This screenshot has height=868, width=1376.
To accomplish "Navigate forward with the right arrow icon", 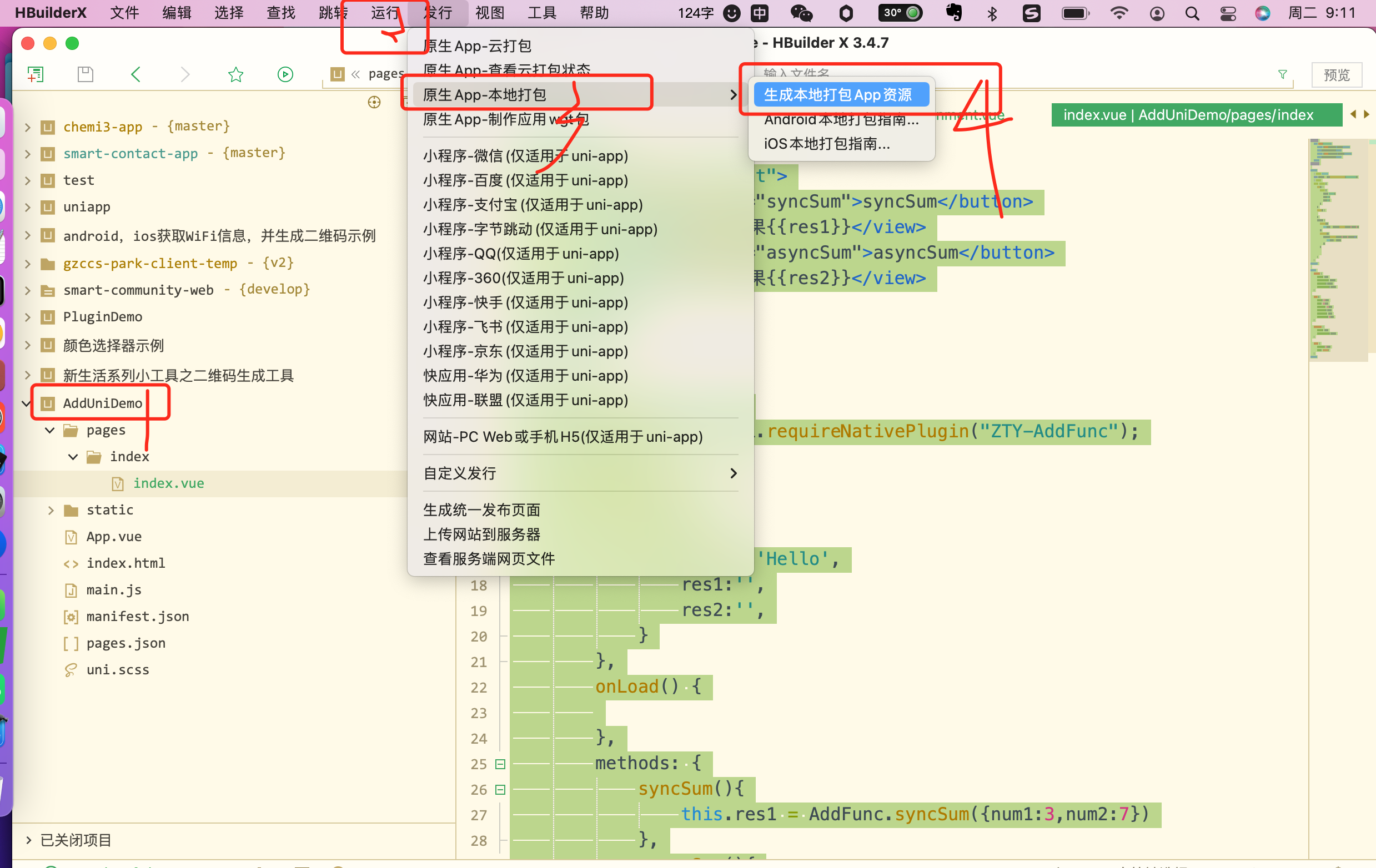I will 184,74.
